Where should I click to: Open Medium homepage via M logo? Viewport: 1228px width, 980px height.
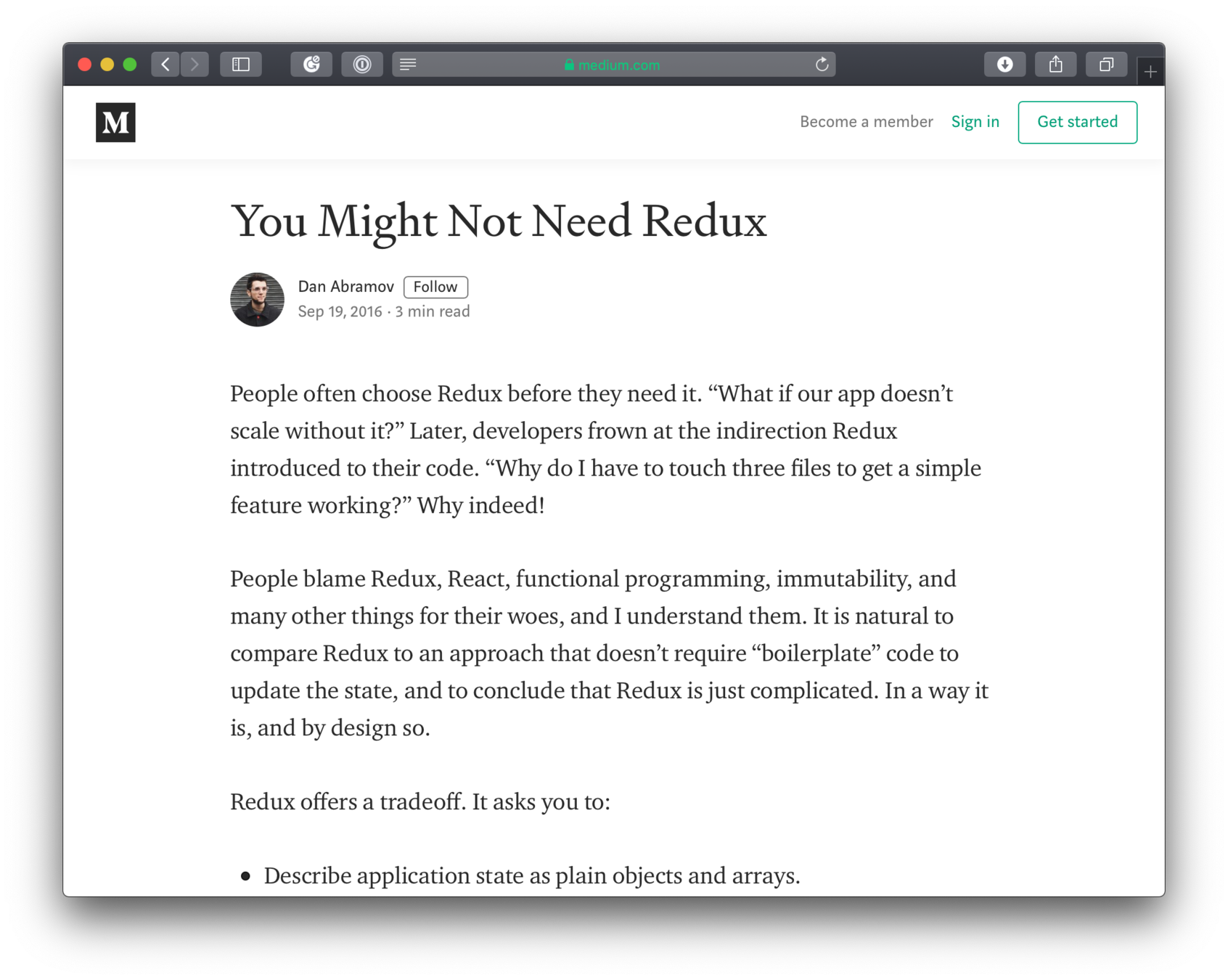(x=115, y=122)
